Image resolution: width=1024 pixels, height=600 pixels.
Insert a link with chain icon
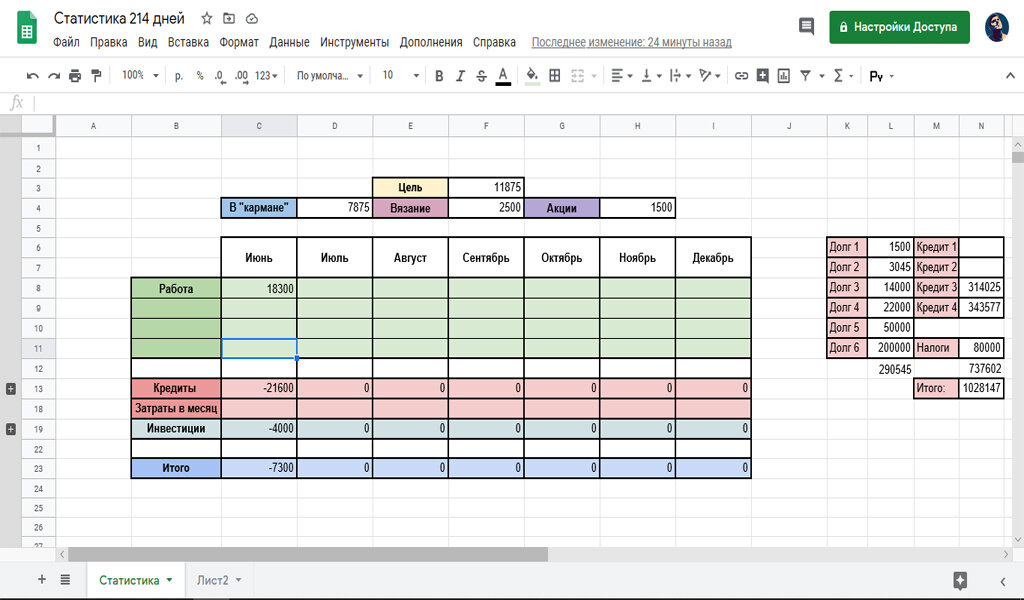pyautogui.click(x=741, y=76)
